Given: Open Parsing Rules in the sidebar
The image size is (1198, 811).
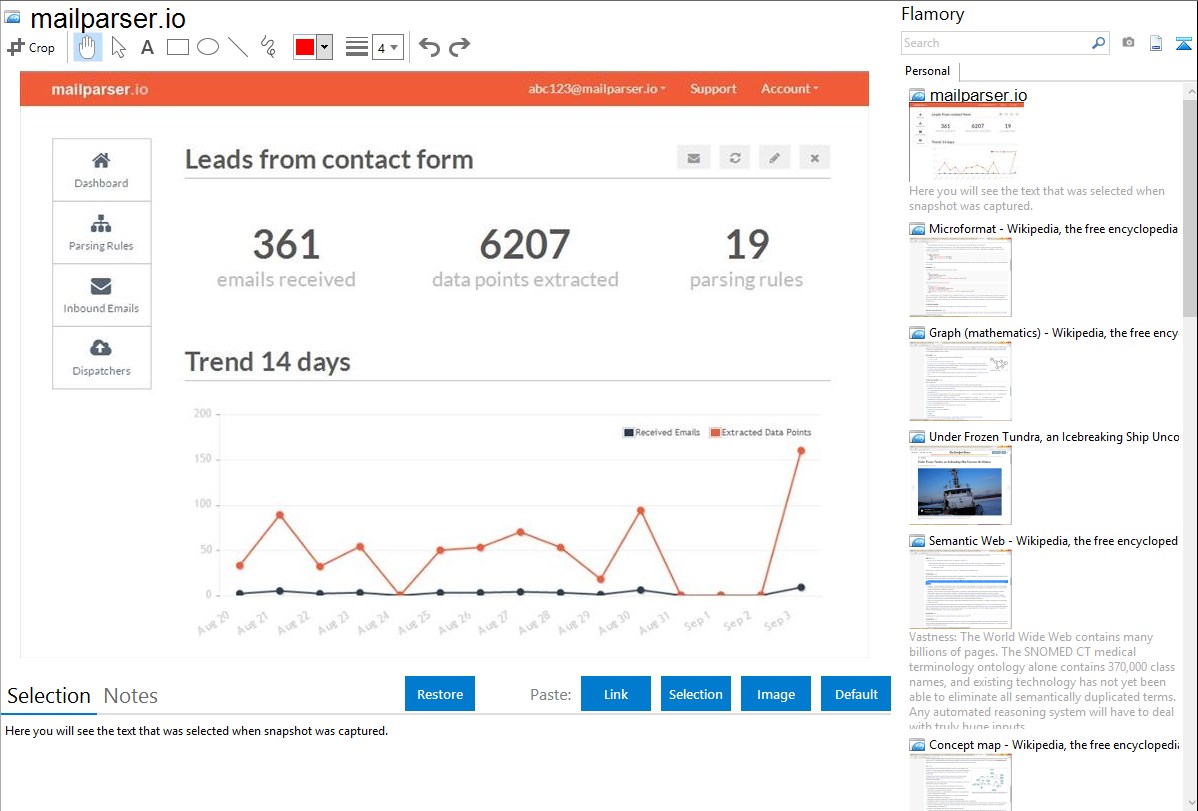Looking at the screenshot, I should coord(101,232).
